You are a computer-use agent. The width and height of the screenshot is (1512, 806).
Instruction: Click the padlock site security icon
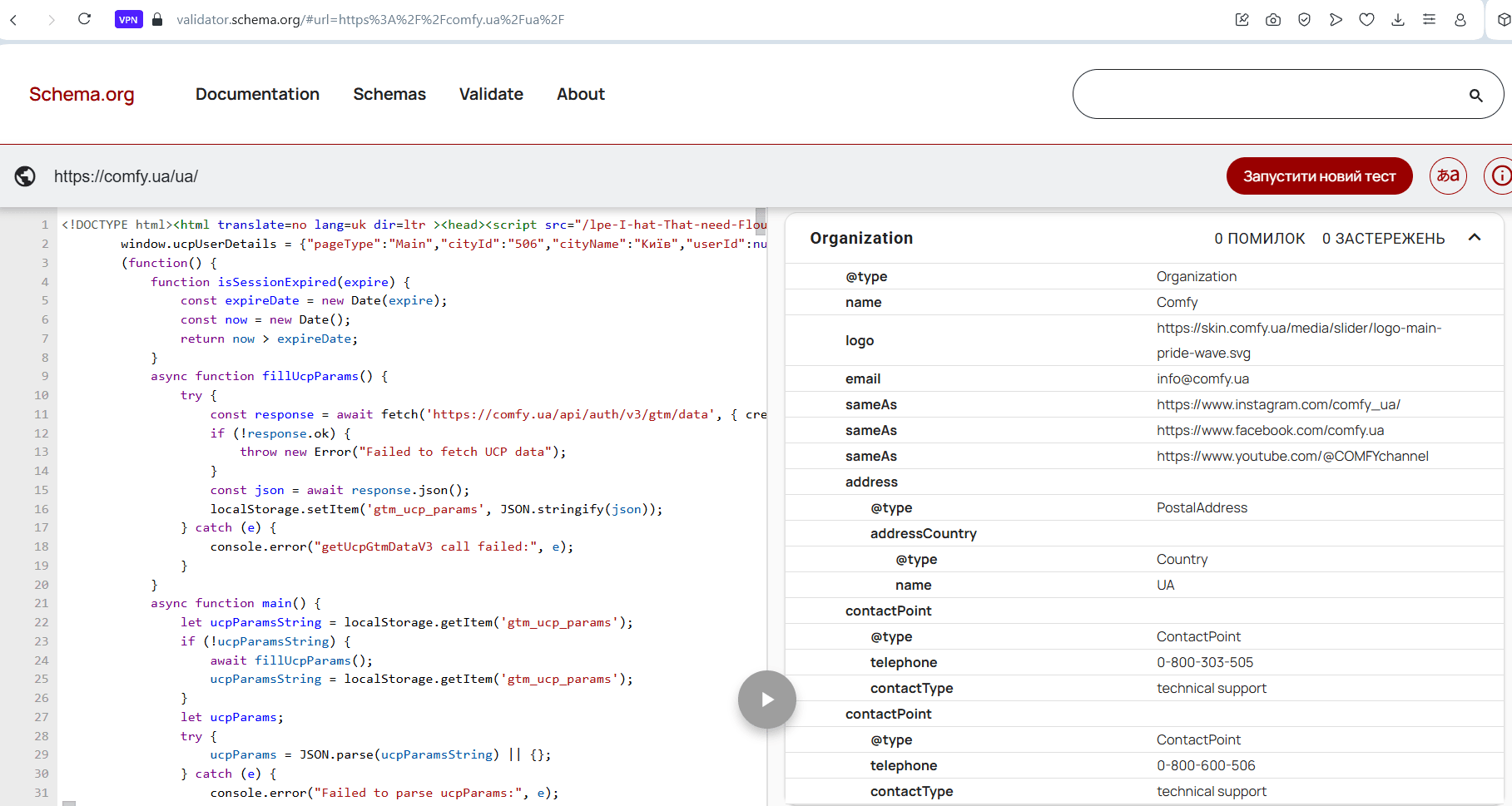157,19
